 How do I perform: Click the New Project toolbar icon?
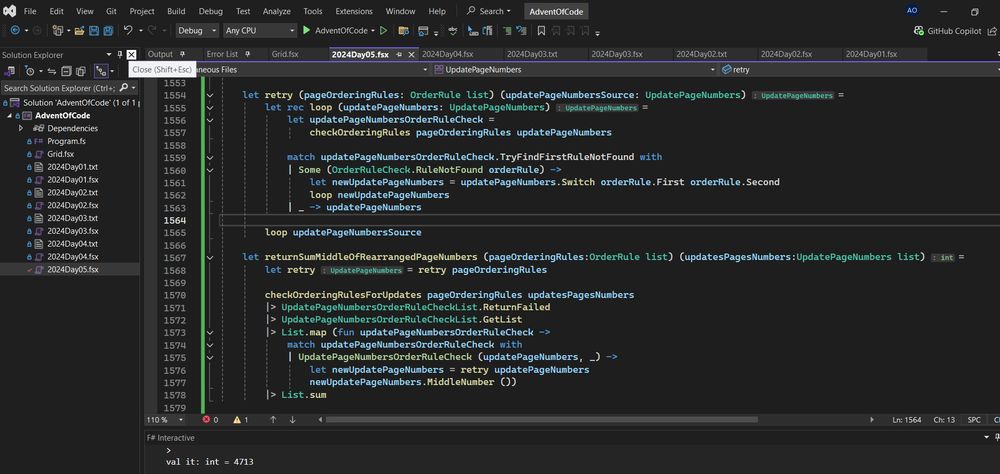coord(57,31)
